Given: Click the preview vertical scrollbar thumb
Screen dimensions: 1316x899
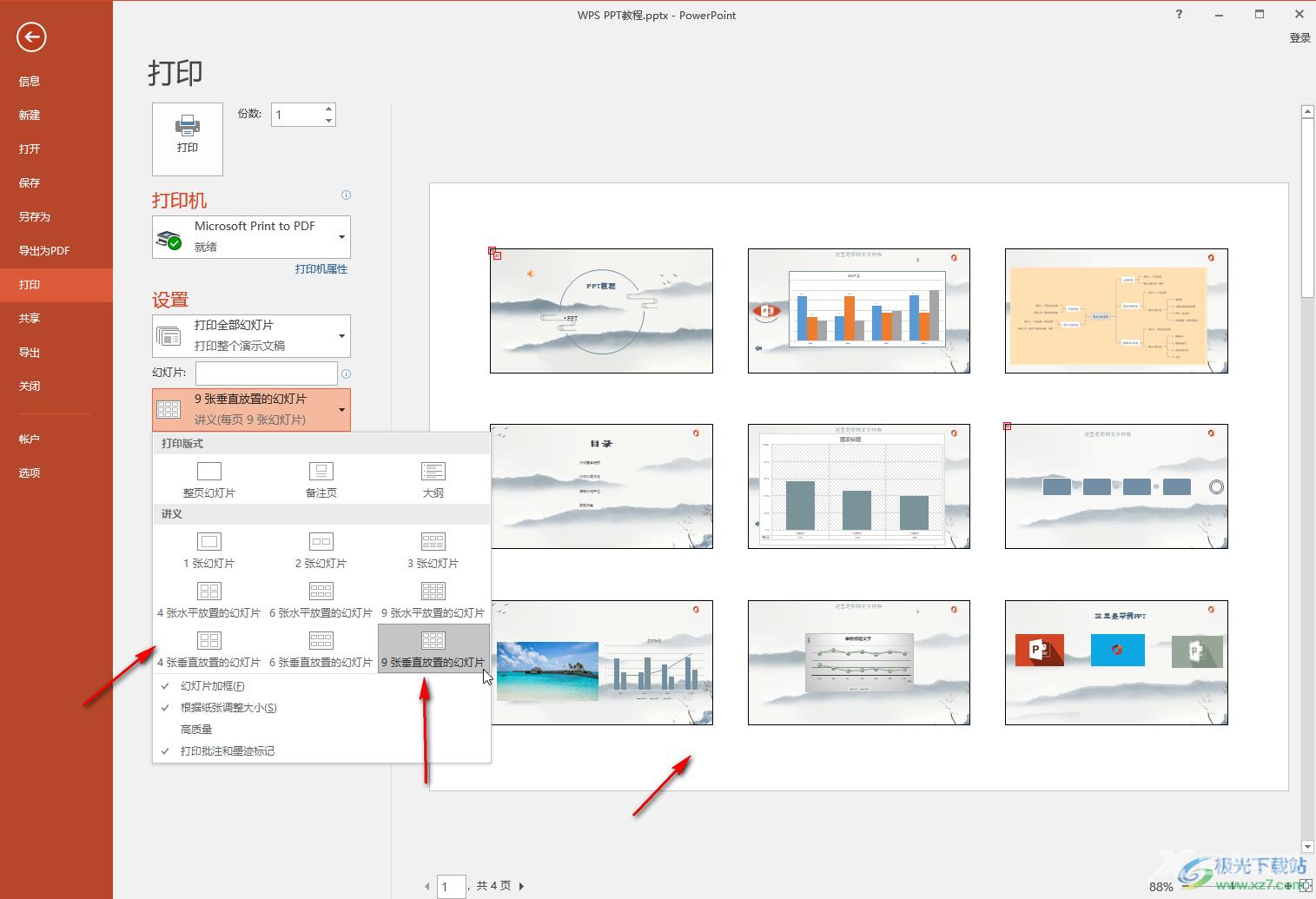Looking at the screenshot, I should pyautogui.click(x=1307, y=208).
